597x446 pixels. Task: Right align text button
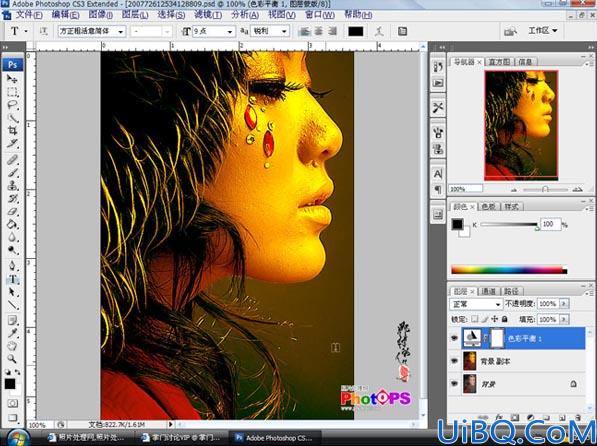pos(332,31)
